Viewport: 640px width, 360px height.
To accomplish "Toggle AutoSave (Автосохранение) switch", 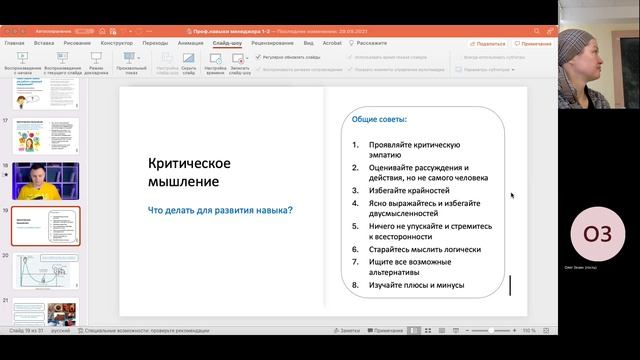I will [84, 31].
